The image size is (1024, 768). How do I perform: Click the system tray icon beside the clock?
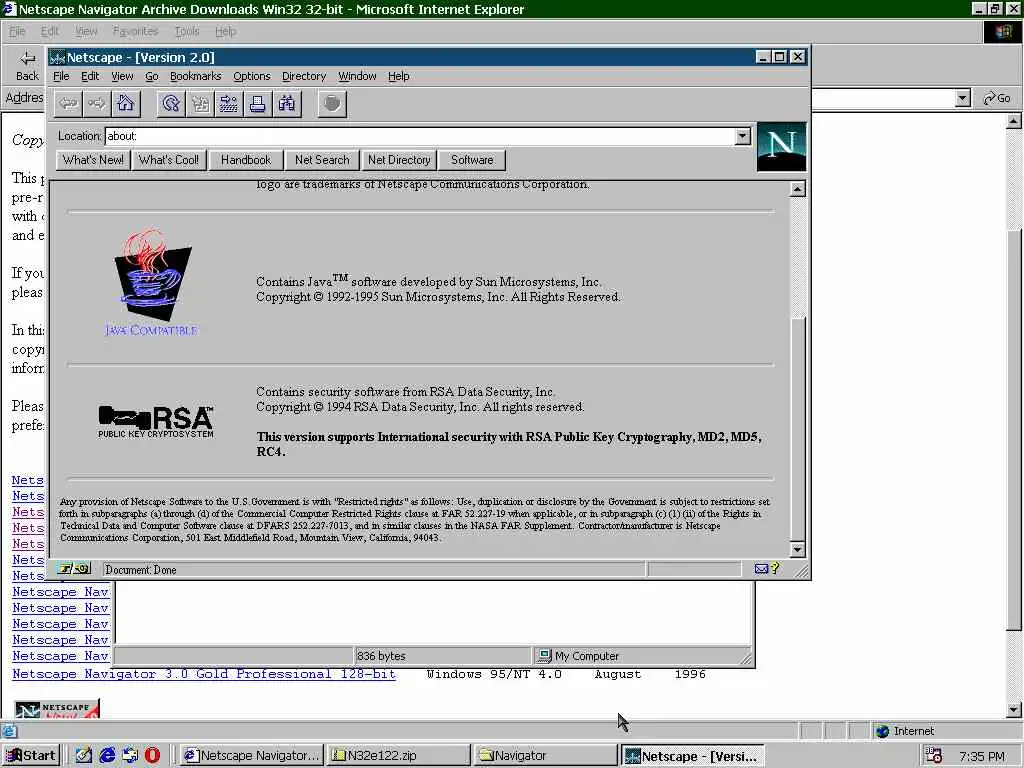[x=934, y=756]
